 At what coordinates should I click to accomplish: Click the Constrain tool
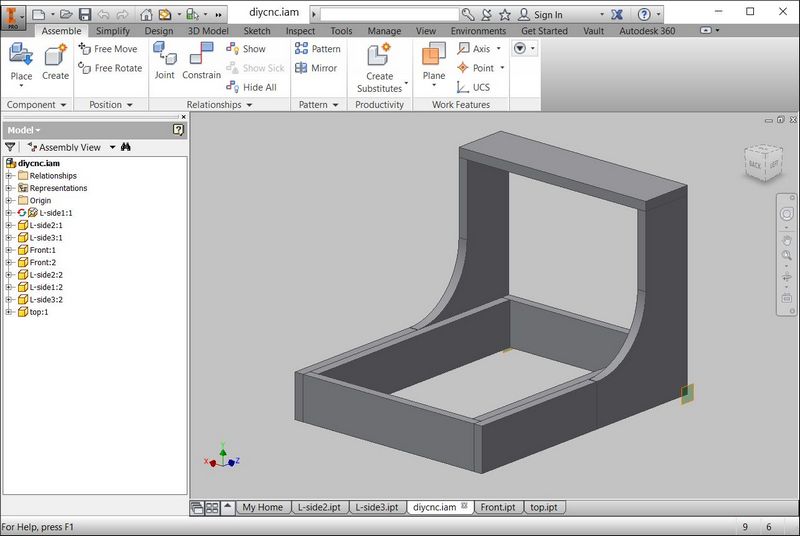click(x=202, y=61)
